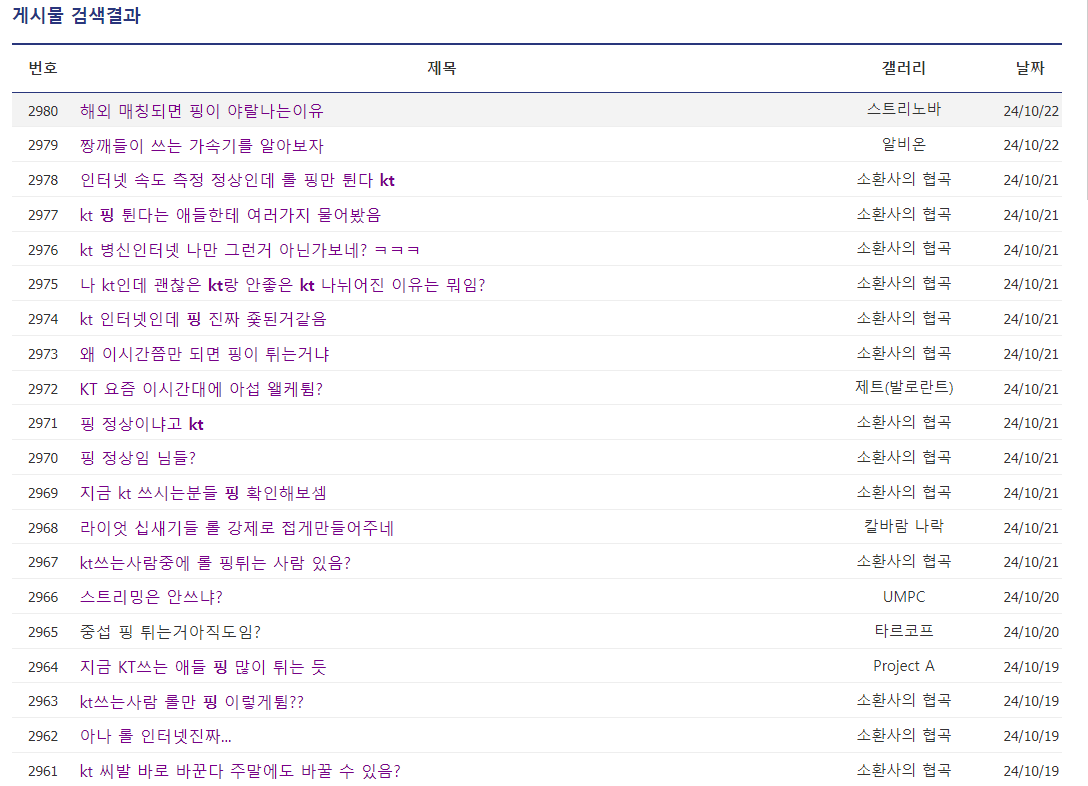Go to the 스트리노바 gallery
Screen dimensions: 1088x786
(x=903, y=110)
